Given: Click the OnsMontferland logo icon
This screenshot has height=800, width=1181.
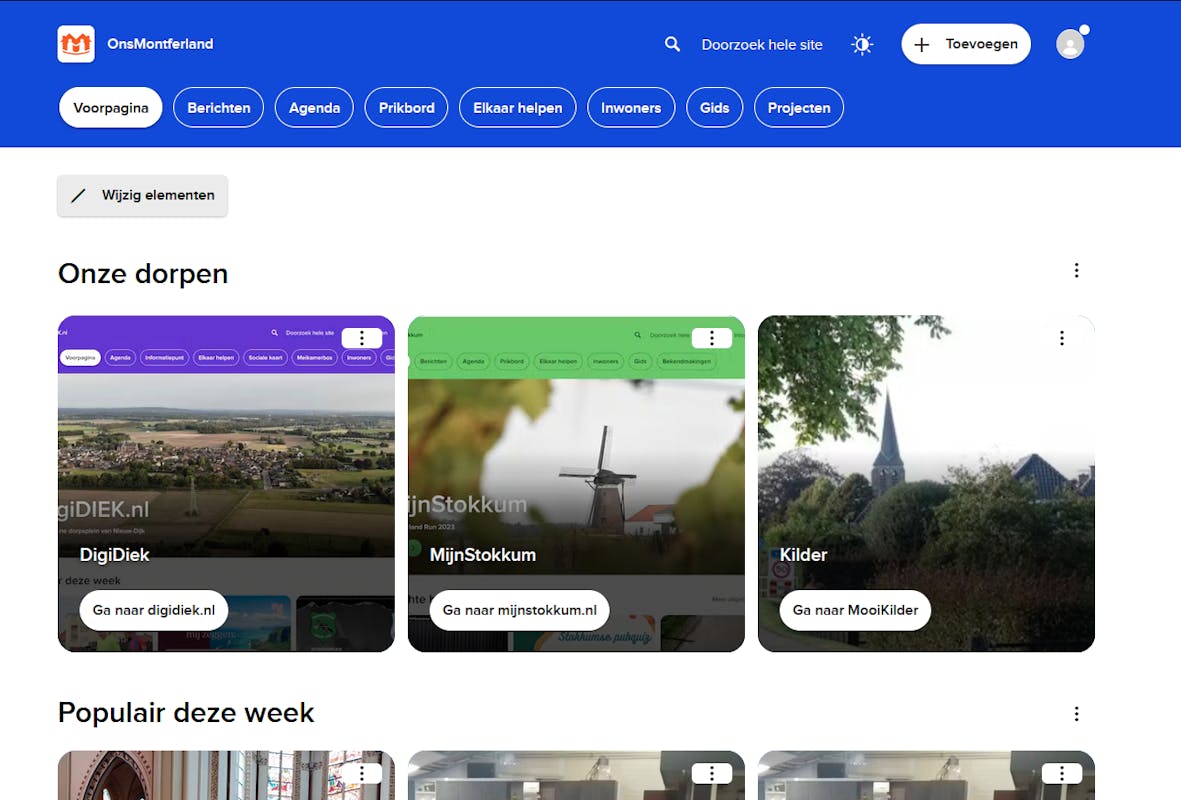Looking at the screenshot, I should pos(76,44).
